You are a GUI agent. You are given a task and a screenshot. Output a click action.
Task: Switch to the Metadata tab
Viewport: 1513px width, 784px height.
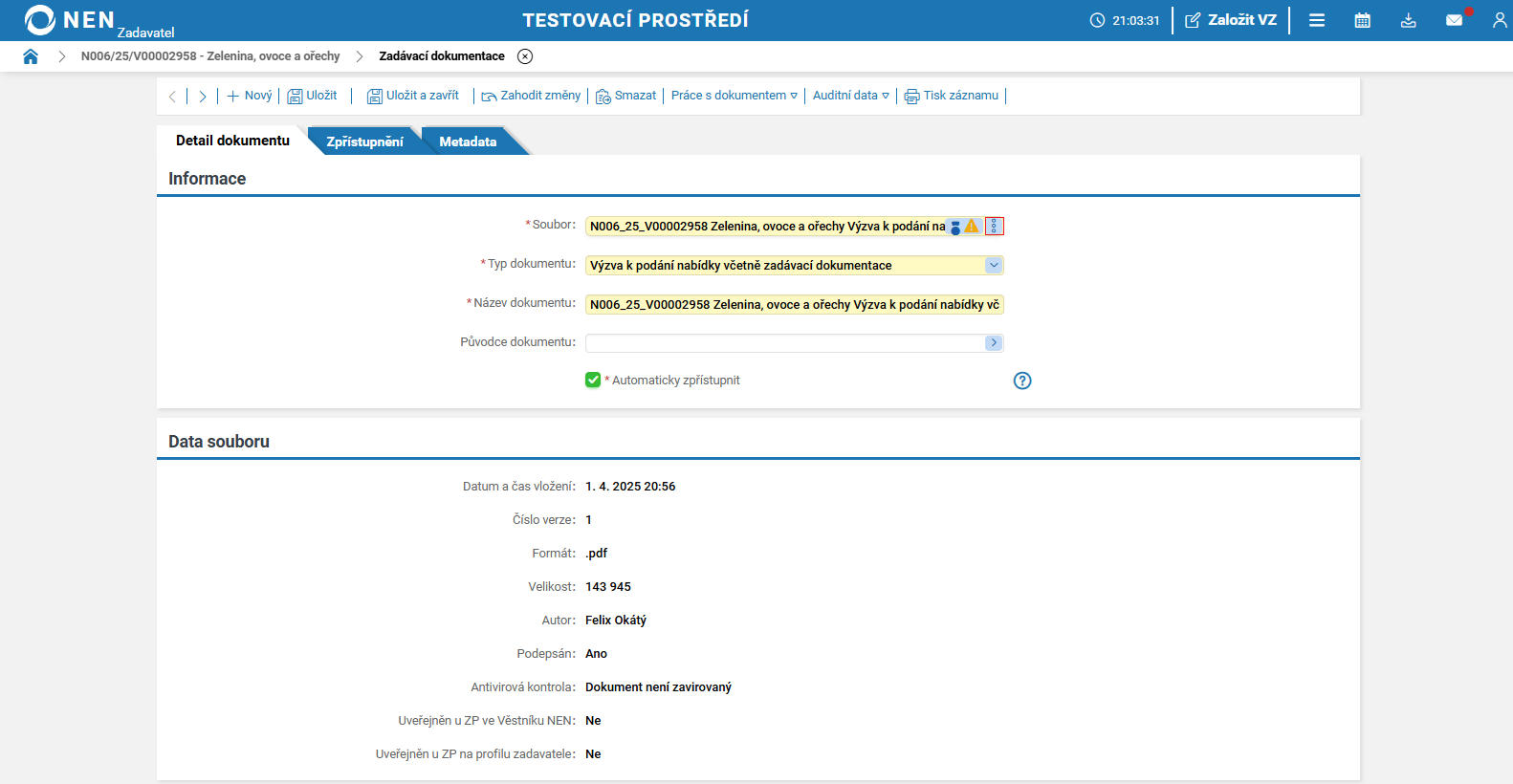468,142
